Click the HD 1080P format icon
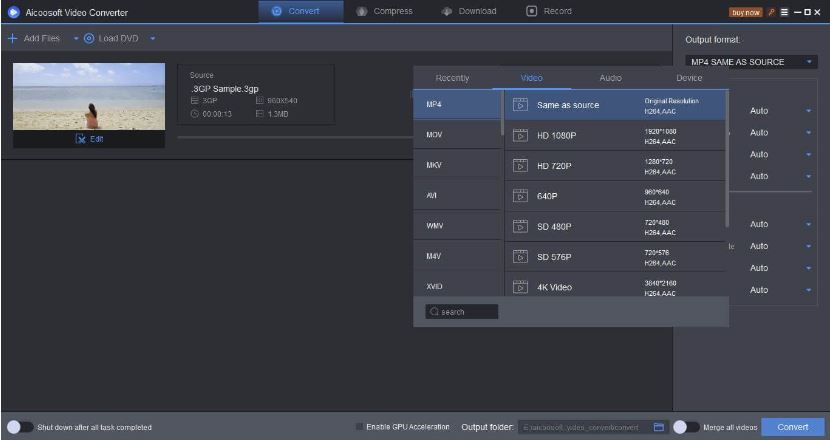The width and height of the screenshot is (830, 440). [520, 135]
